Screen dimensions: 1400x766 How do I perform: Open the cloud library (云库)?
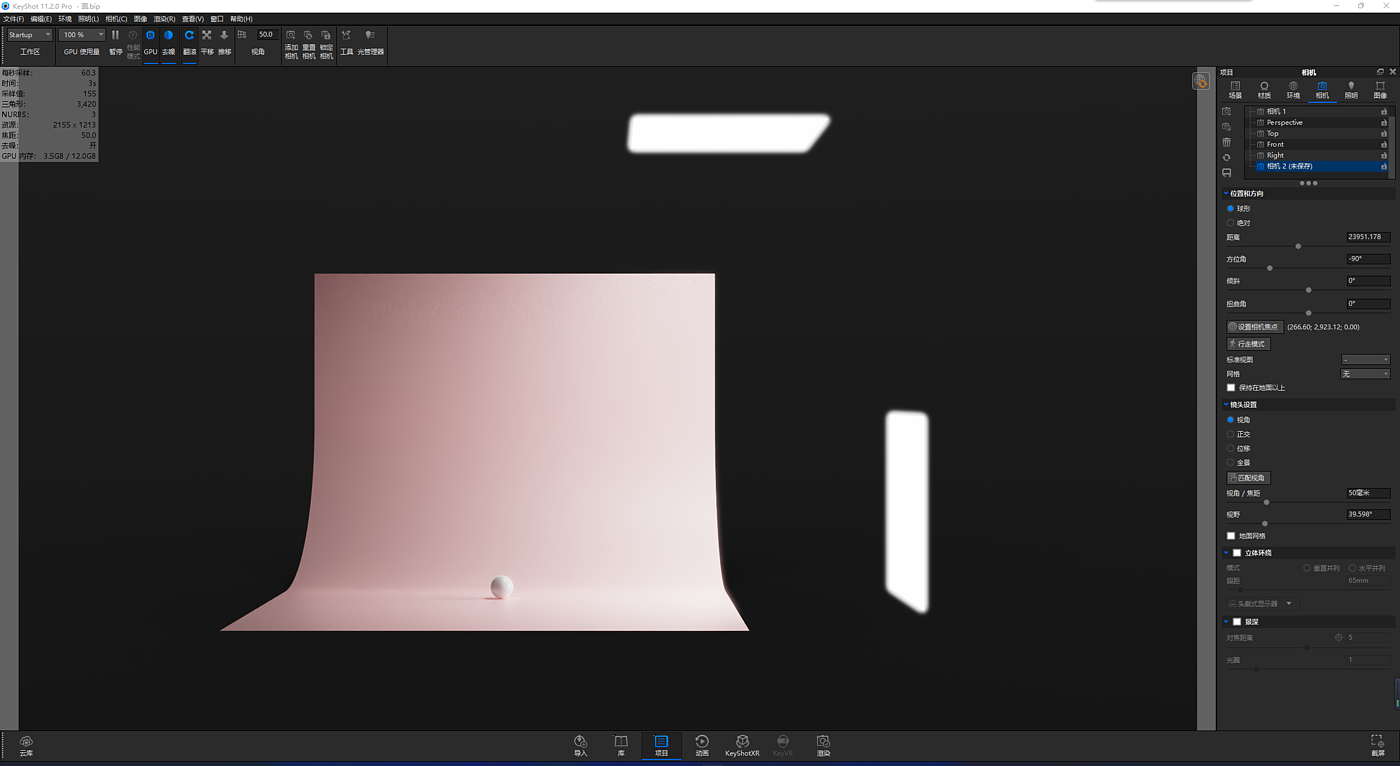(x=26, y=745)
